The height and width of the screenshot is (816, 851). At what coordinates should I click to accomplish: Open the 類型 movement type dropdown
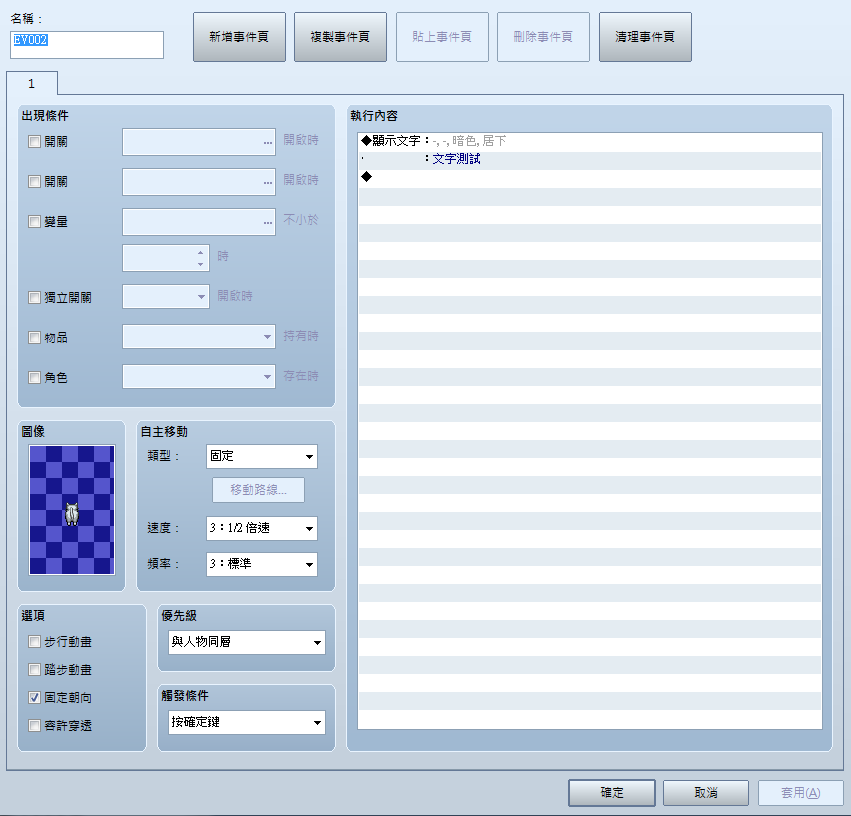[x=262, y=456]
